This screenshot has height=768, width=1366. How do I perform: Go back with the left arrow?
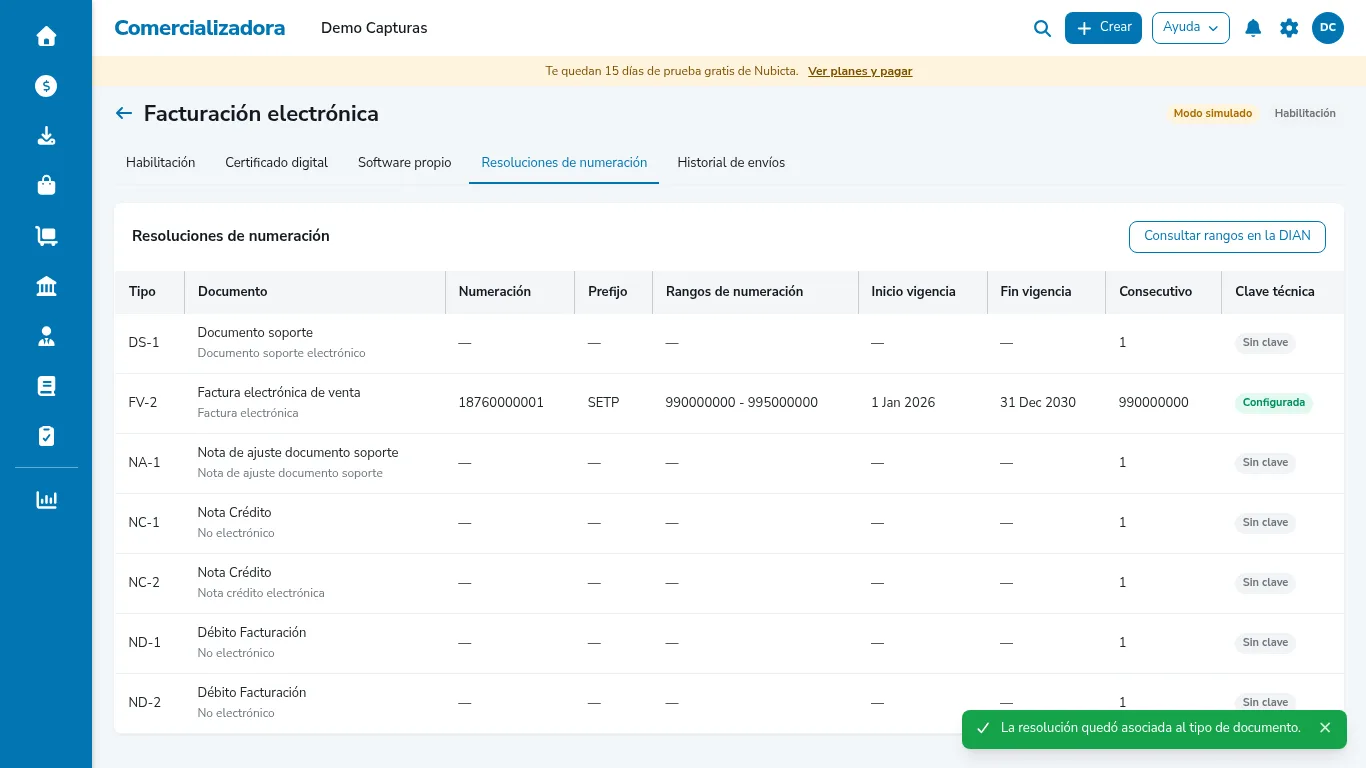tap(124, 113)
